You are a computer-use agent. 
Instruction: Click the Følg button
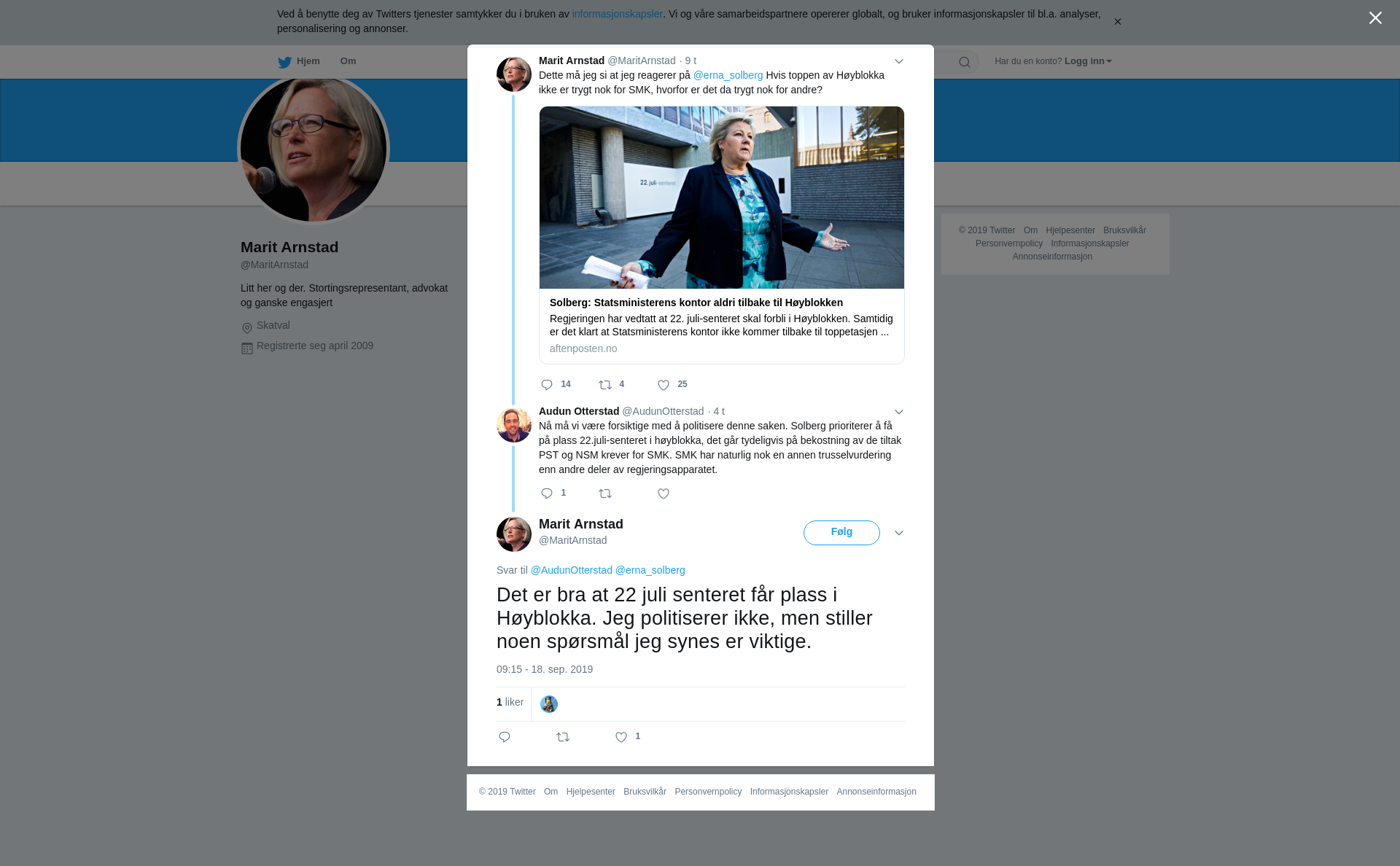(841, 532)
